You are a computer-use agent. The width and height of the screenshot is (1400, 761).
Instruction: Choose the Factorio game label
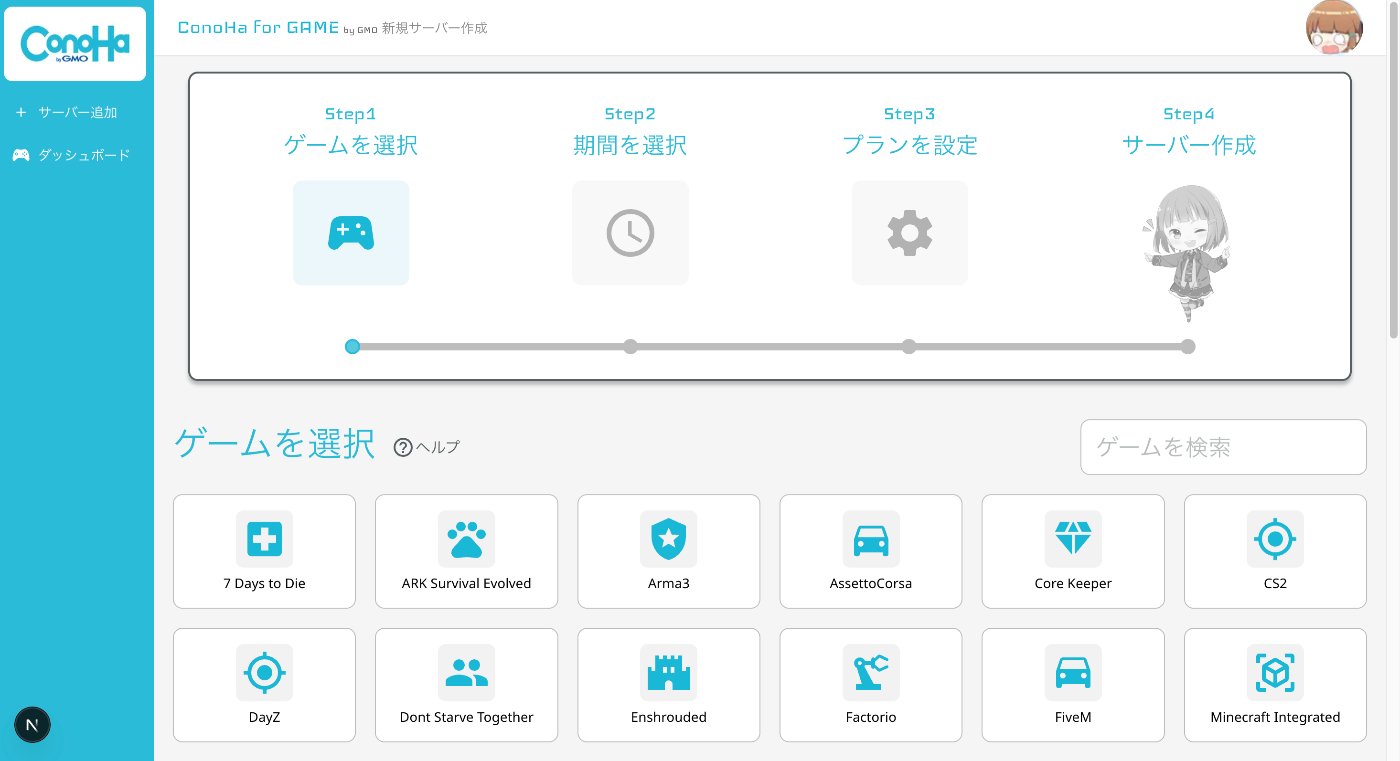pyautogui.click(x=871, y=717)
